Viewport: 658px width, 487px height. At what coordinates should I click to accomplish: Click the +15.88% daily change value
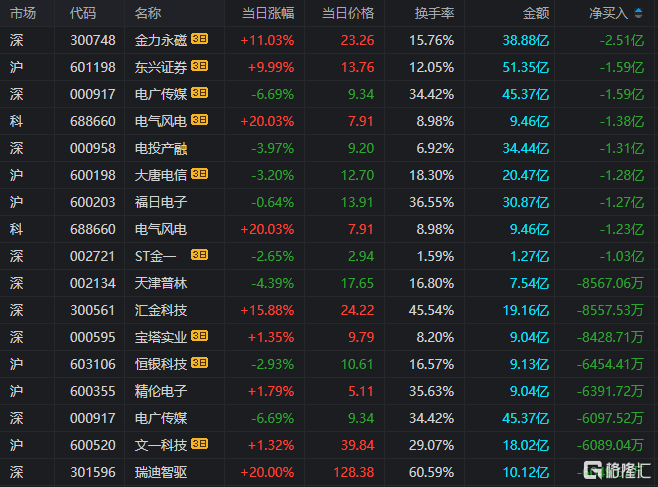(267, 310)
